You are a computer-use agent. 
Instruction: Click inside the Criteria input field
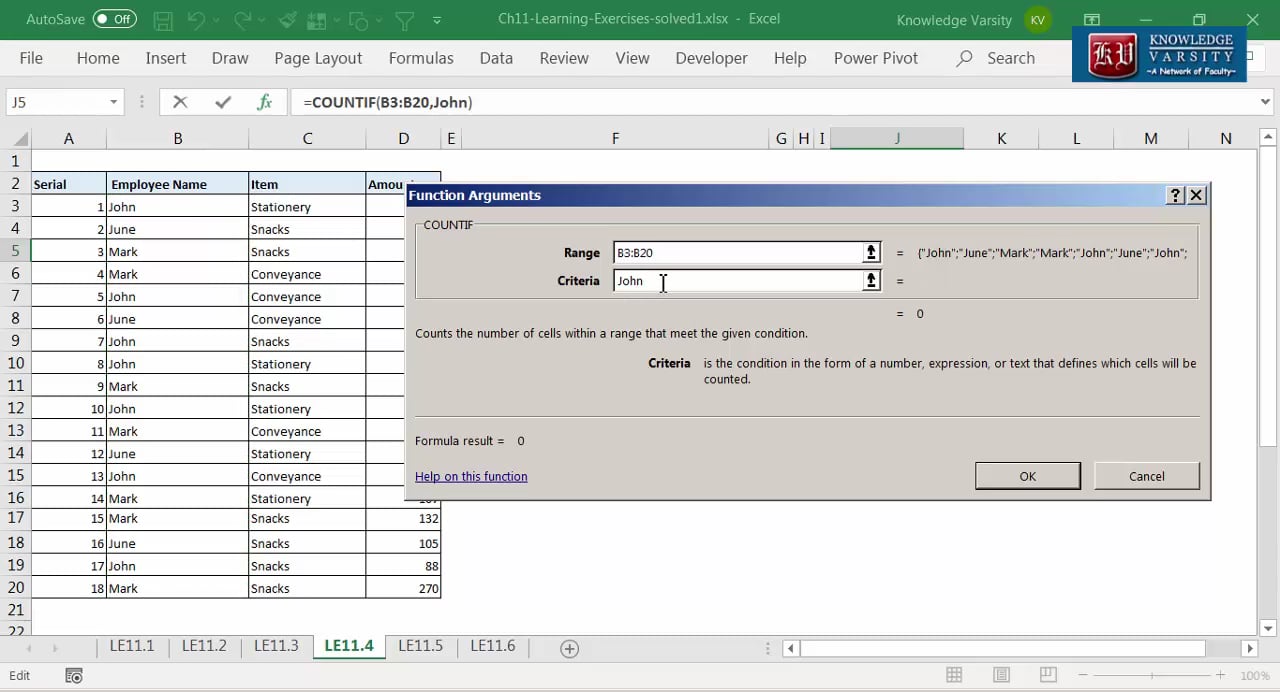(738, 281)
